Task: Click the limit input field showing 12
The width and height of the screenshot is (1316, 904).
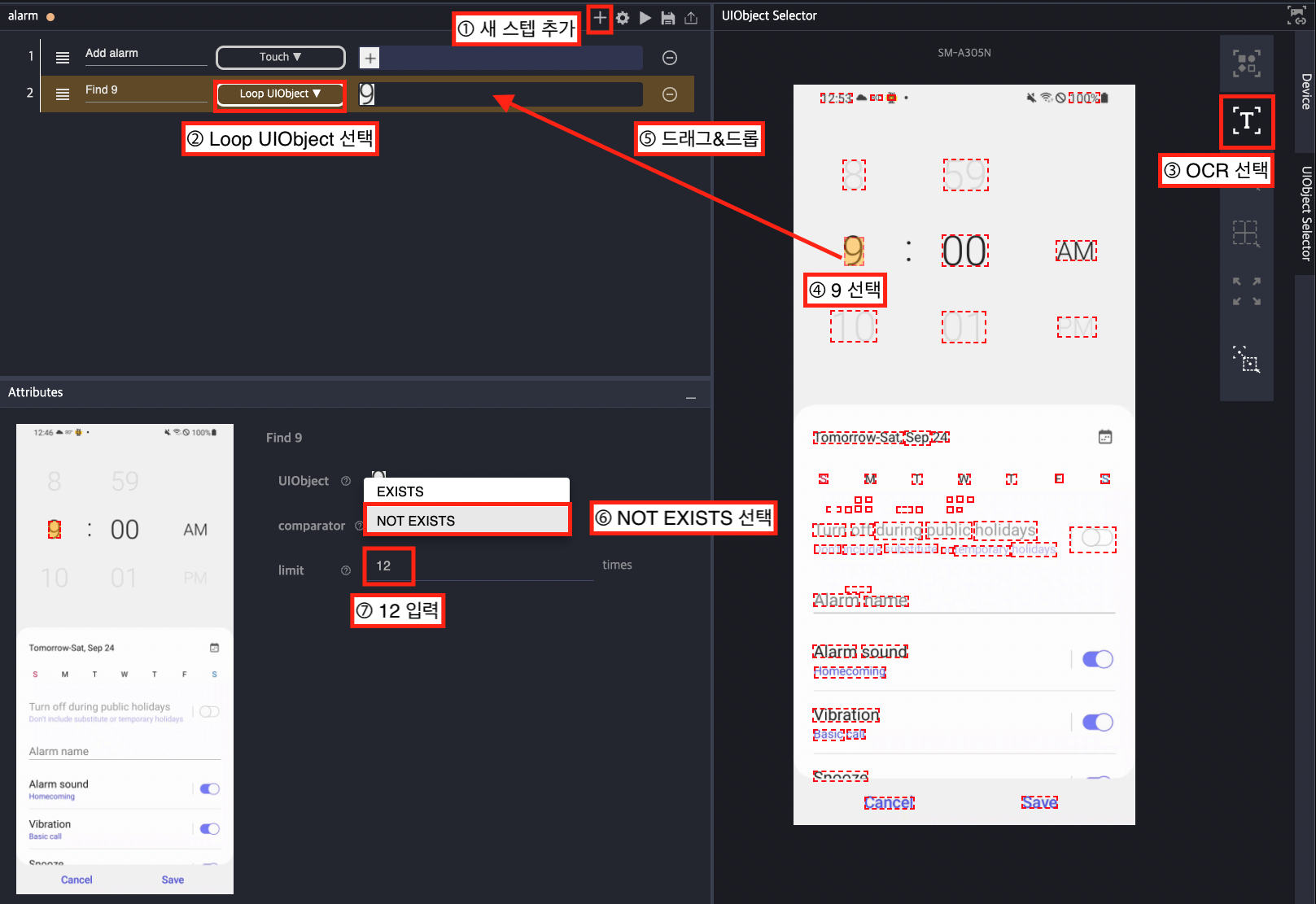Action: pos(480,566)
